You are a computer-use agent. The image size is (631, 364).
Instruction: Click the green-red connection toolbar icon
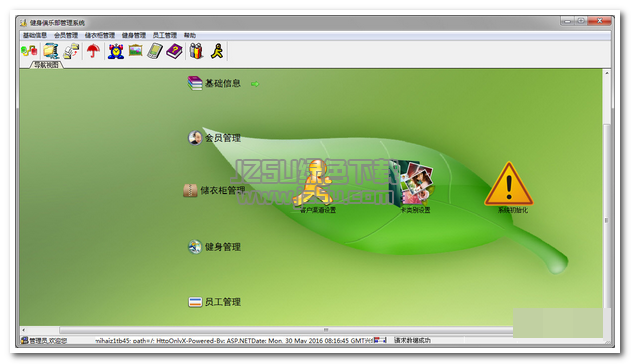pyautogui.click(x=29, y=51)
